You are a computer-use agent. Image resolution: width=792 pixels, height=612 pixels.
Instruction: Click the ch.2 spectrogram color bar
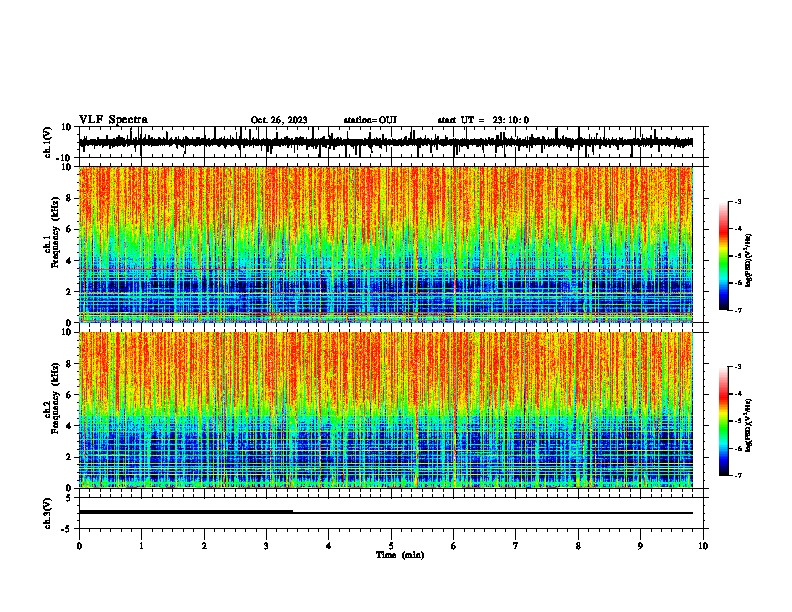[724, 421]
